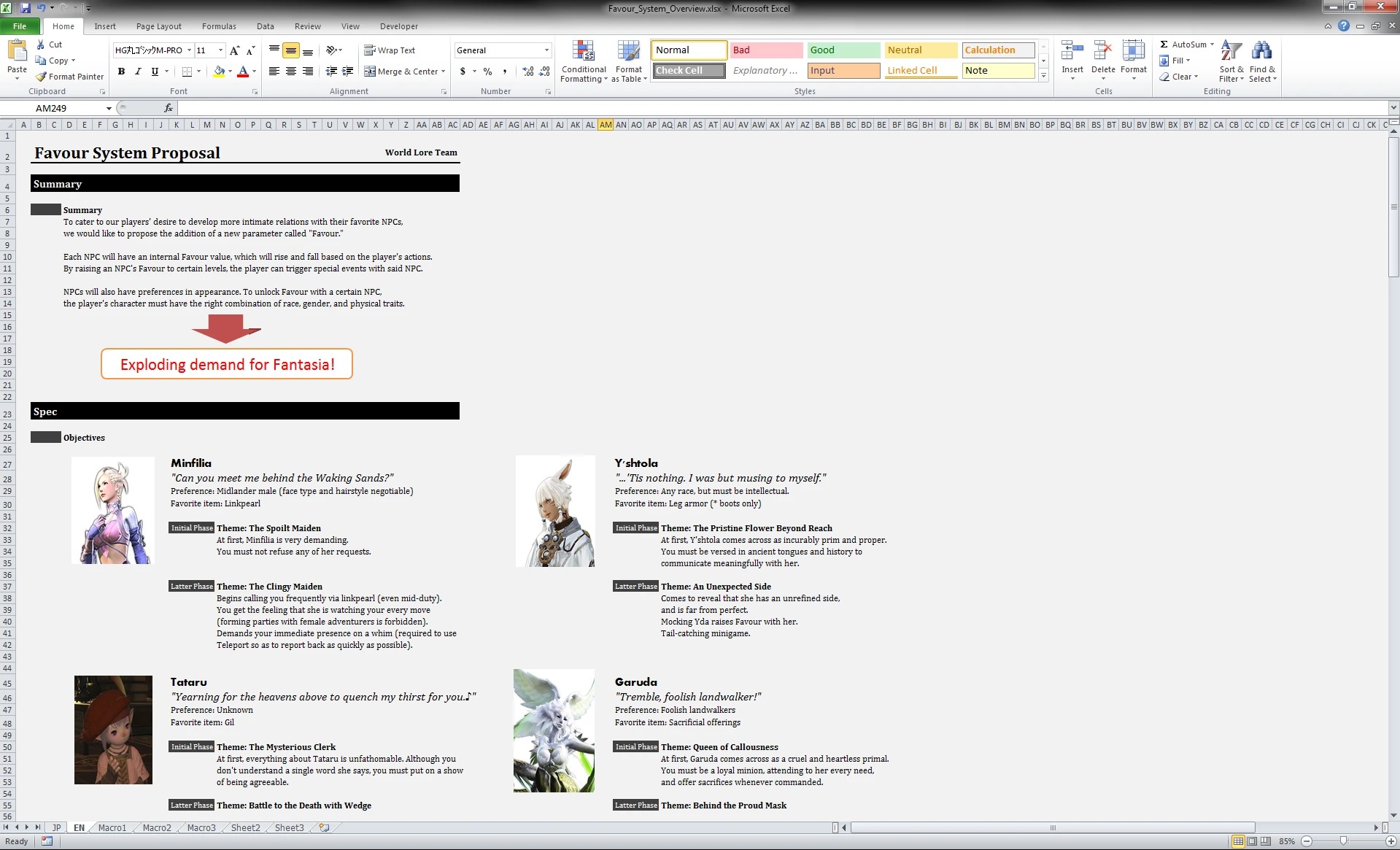Toggle Italic formatting
Viewport: 1400px width, 850px height.
tap(138, 72)
